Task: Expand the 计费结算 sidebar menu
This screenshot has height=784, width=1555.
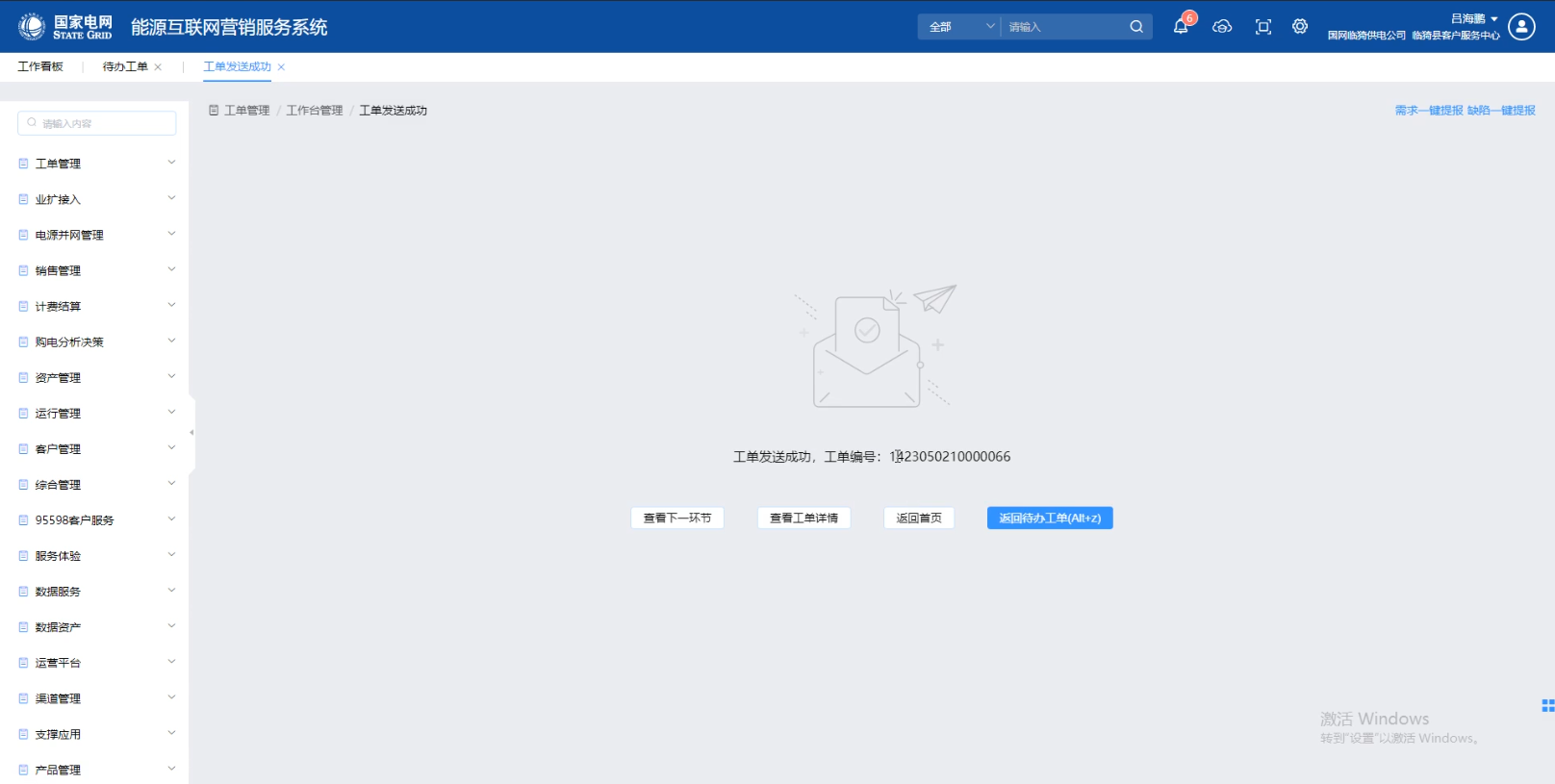Action: (x=96, y=307)
